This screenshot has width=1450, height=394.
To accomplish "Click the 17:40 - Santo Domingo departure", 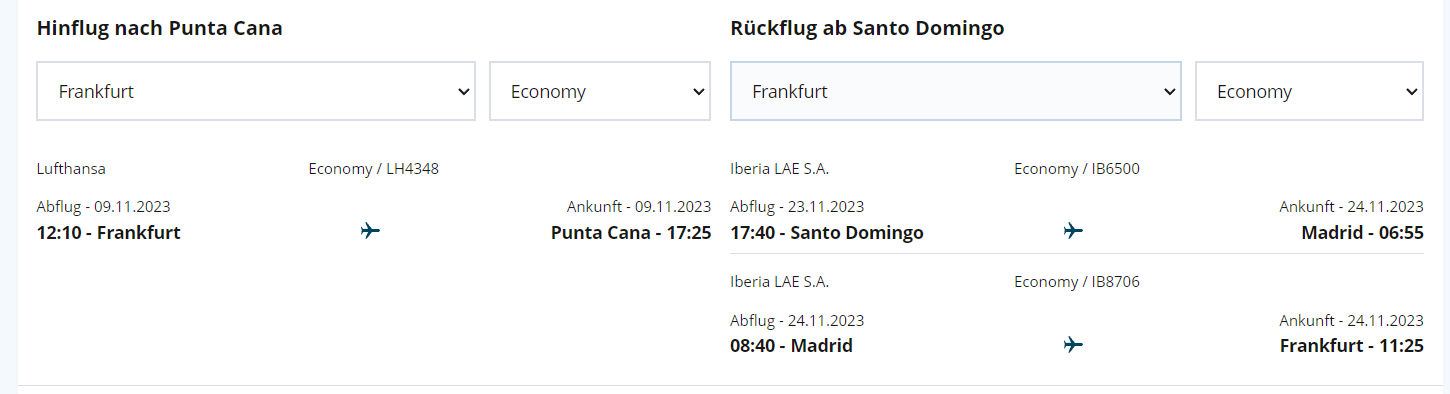I will [827, 233].
